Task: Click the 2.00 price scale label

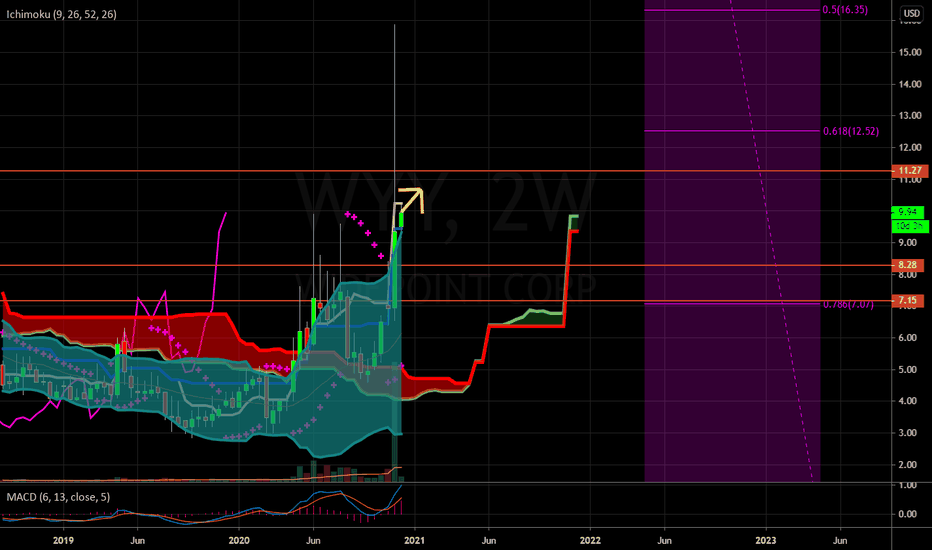Action: [x=910, y=464]
